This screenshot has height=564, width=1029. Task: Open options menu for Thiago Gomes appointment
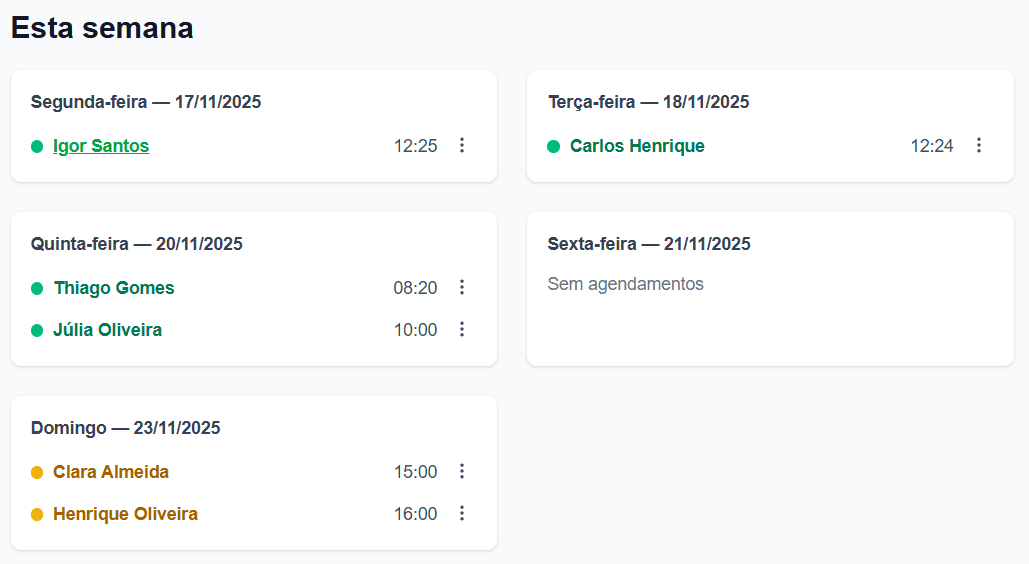click(x=462, y=288)
